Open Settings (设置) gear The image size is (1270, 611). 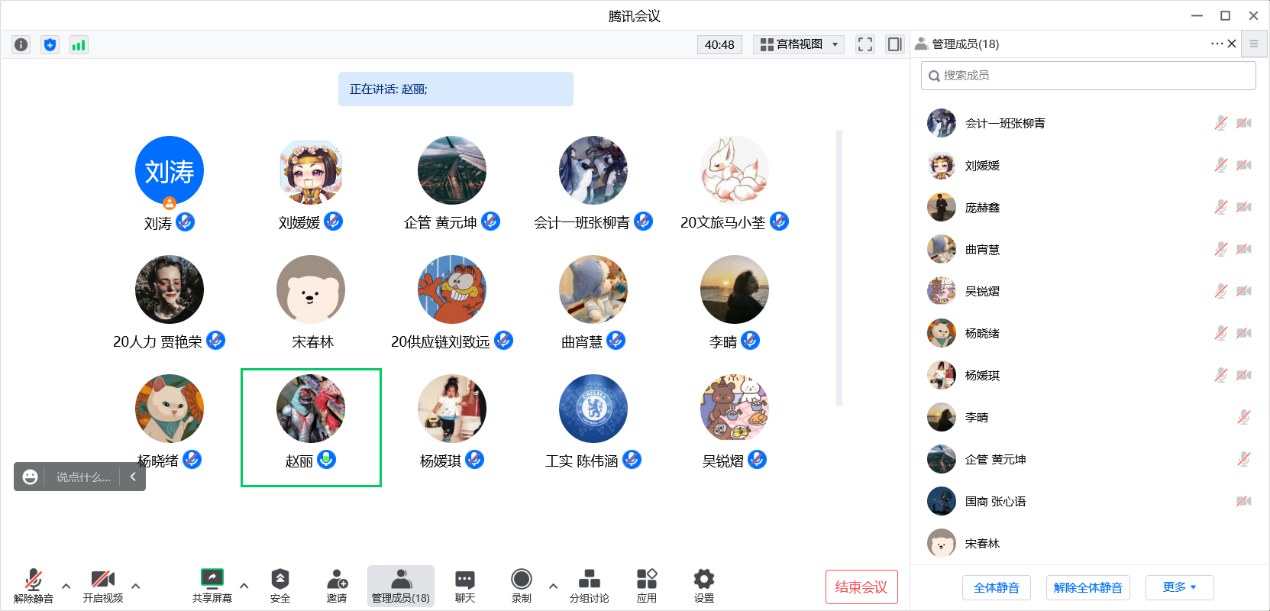click(704, 585)
